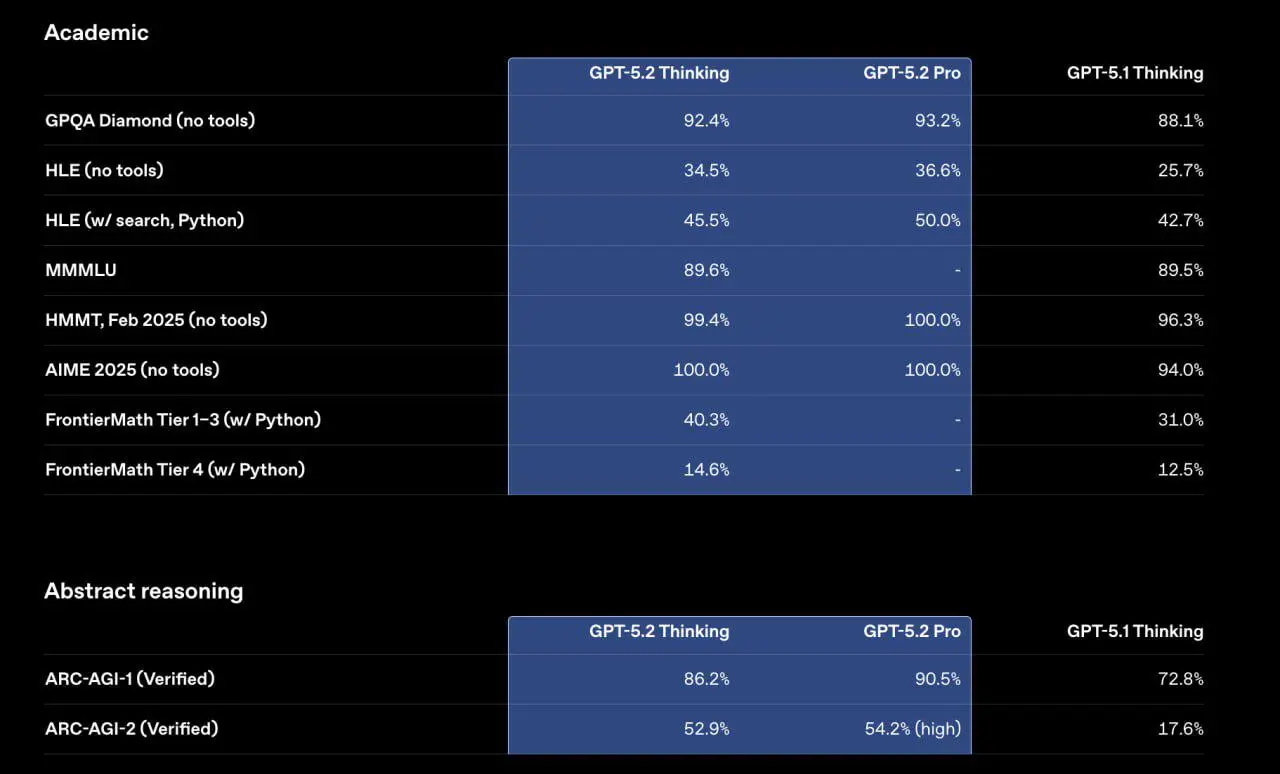Select the GPT-5.2 Thinking header in Academic table
This screenshot has height=774, width=1280.
click(x=659, y=73)
